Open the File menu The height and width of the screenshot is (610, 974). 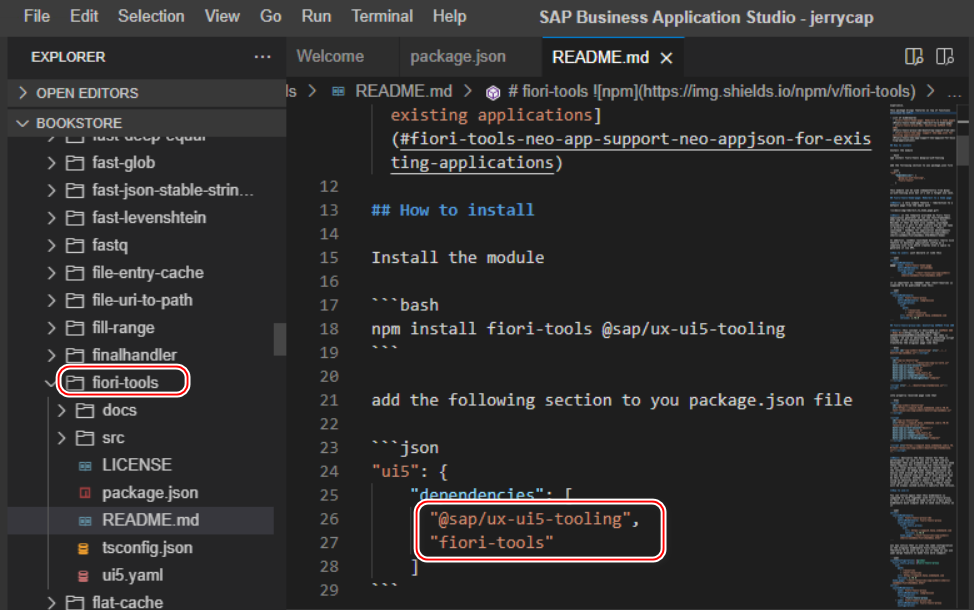[37, 16]
